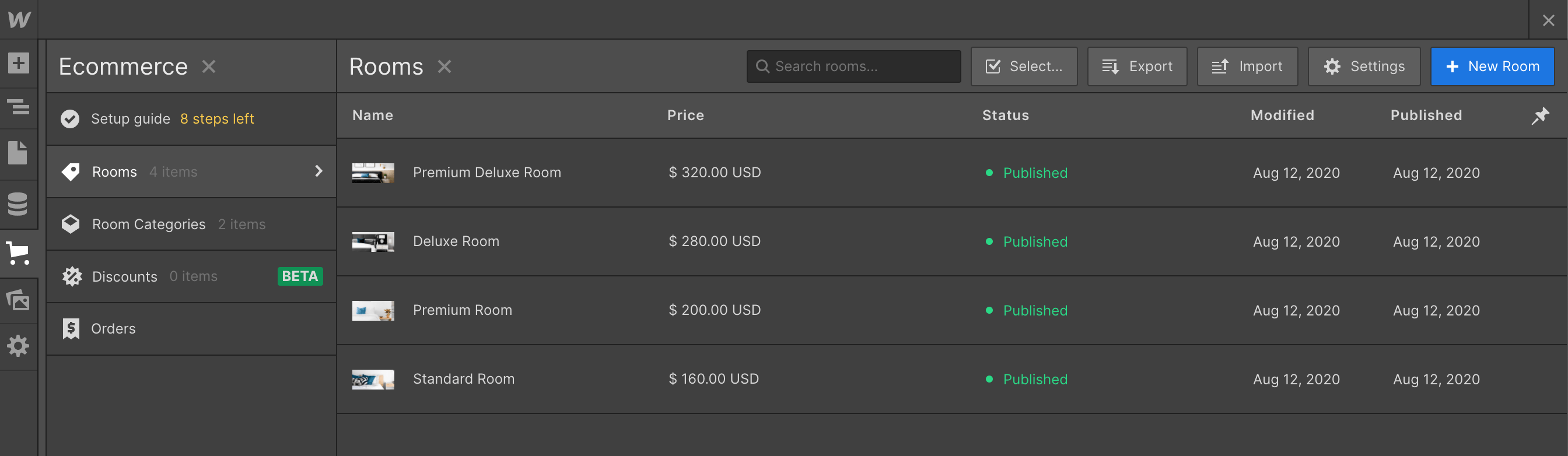Open the Setup guide checklist

click(x=157, y=119)
